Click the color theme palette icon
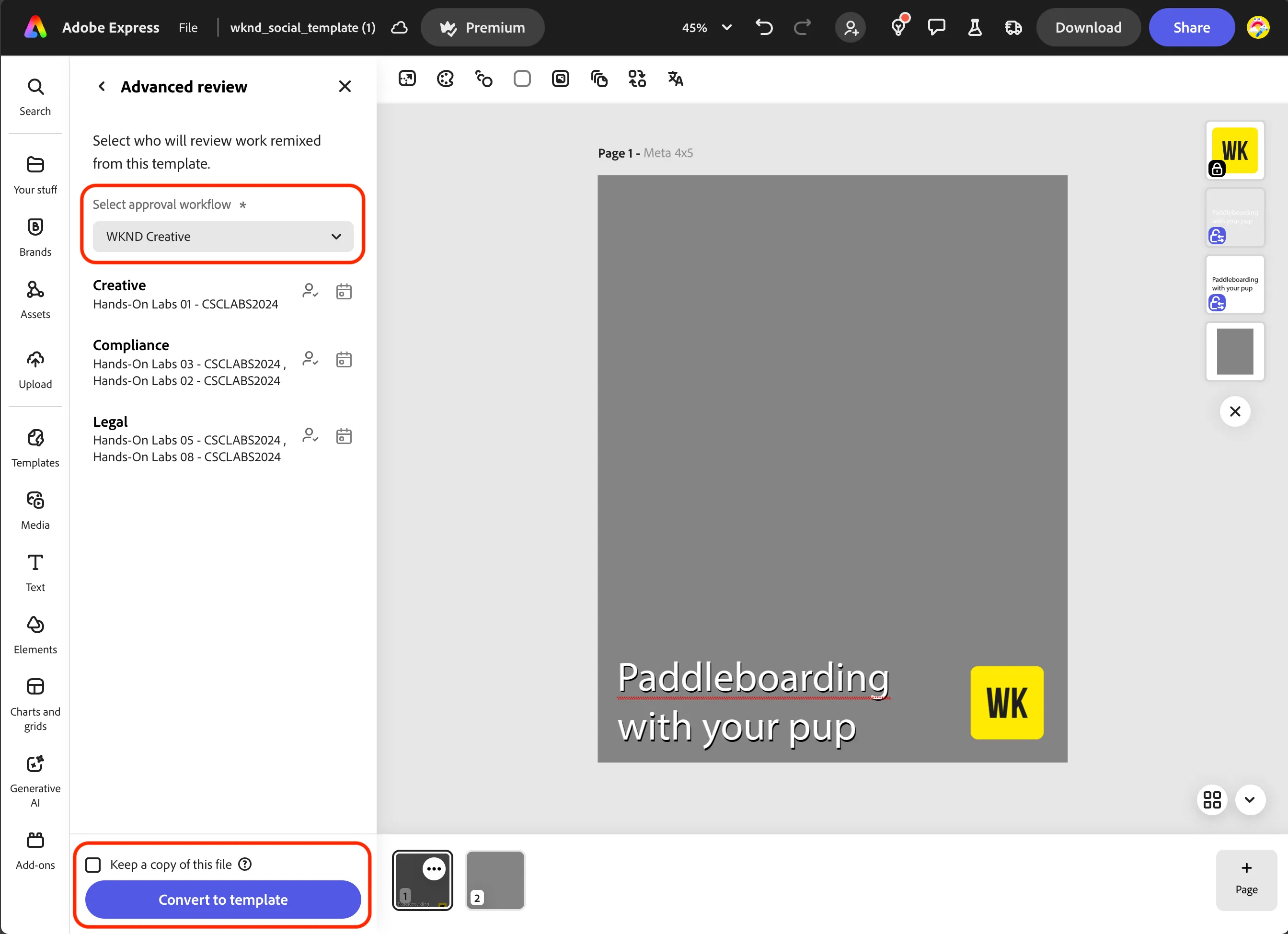The width and height of the screenshot is (1288, 934). point(445,79)
